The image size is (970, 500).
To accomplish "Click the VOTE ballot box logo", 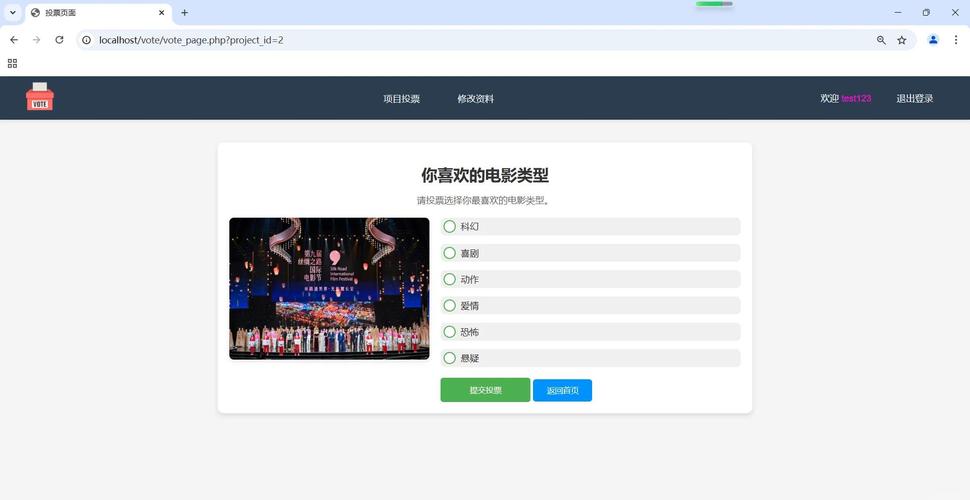I will point(40,98).
